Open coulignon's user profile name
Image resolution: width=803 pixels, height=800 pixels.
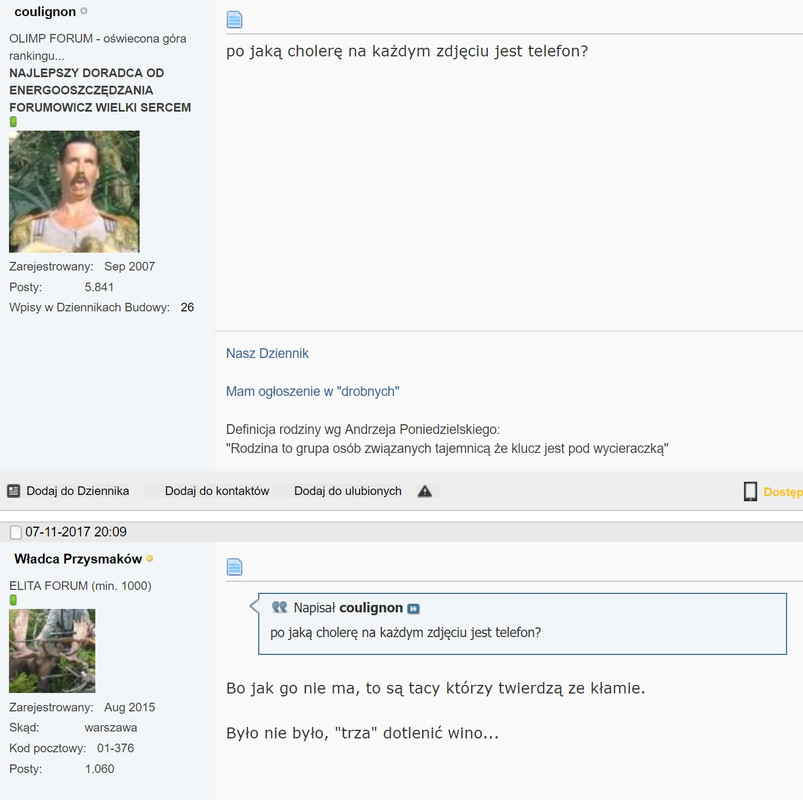click(45, 11)
